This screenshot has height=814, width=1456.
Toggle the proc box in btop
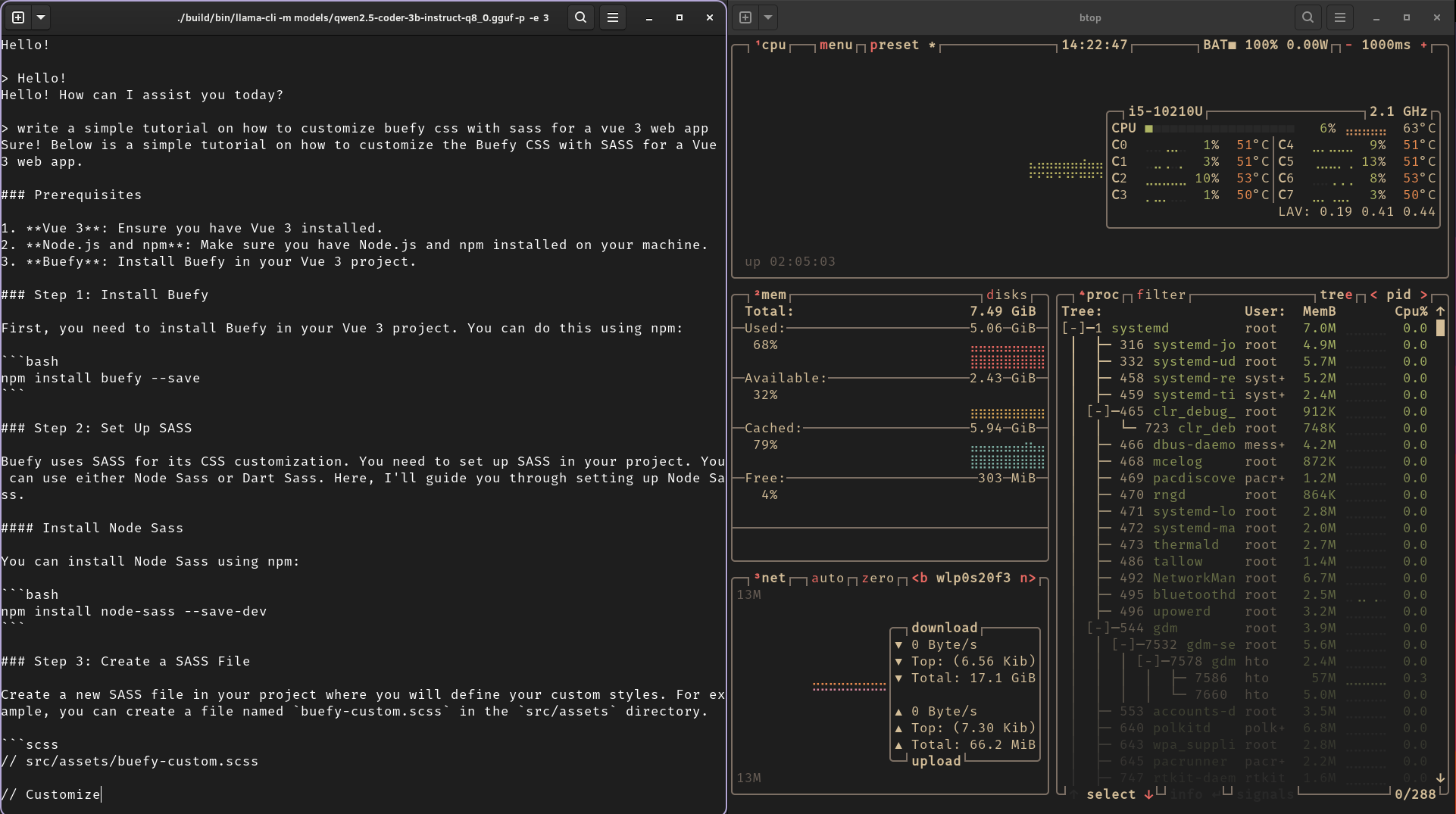coord(1098,295)
